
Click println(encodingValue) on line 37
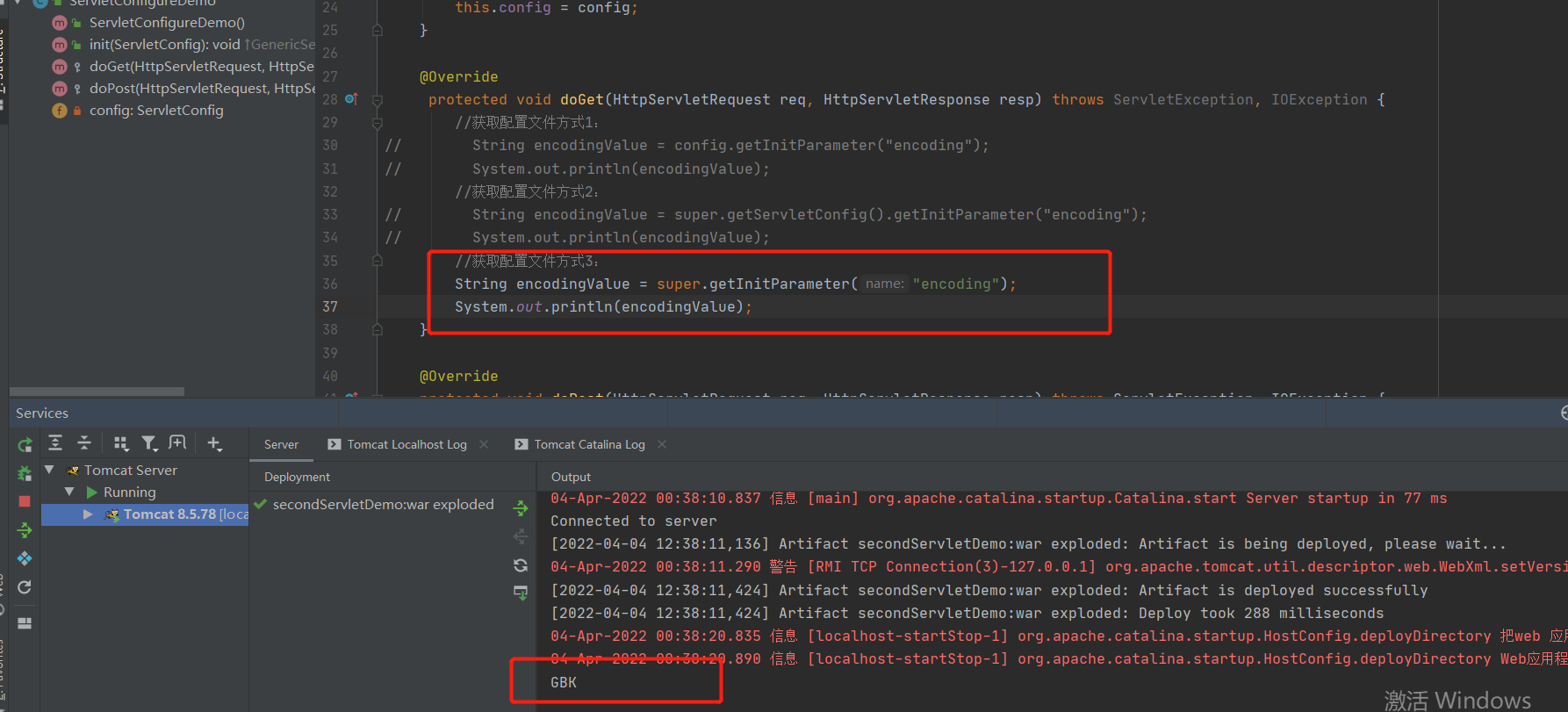[x=647, y=306]
